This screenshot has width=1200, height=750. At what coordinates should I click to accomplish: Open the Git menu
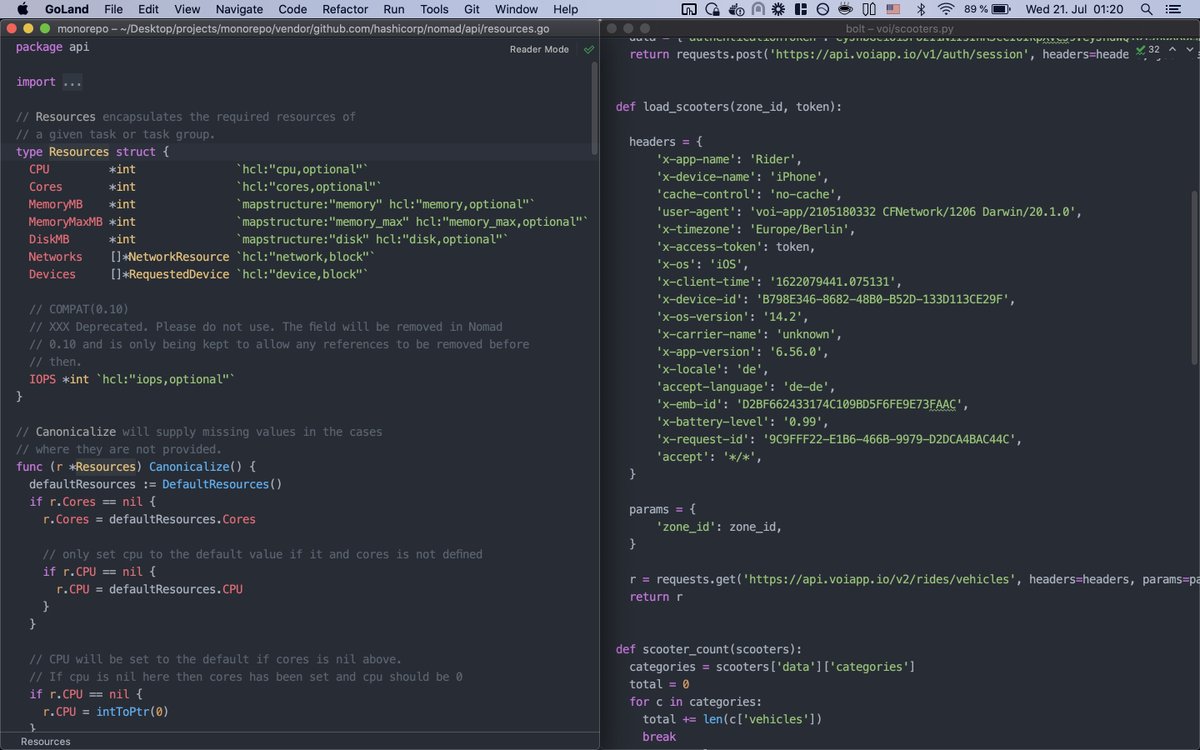pos(472,9)
